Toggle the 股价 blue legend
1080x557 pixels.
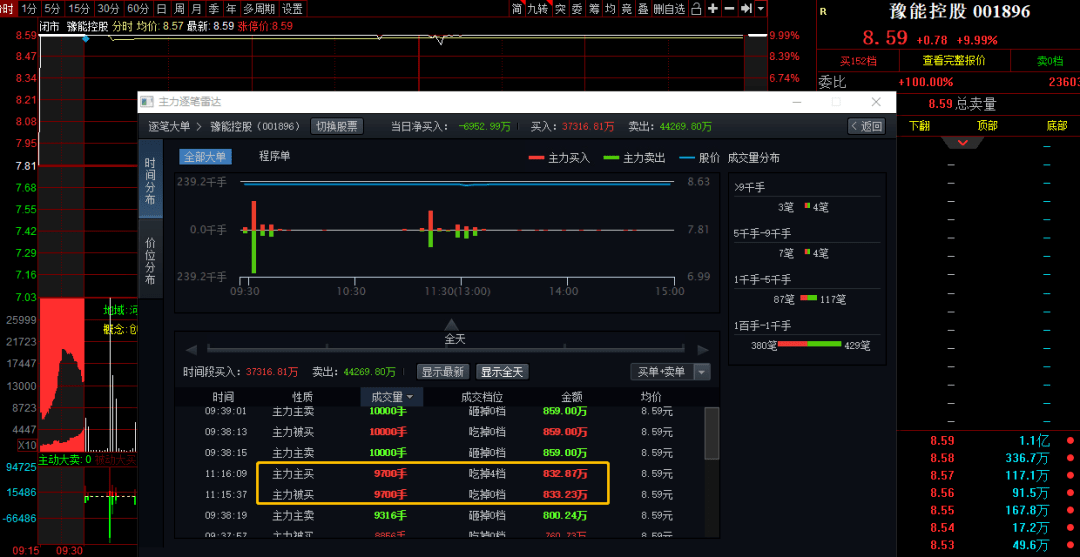click(x=700, y=158)
